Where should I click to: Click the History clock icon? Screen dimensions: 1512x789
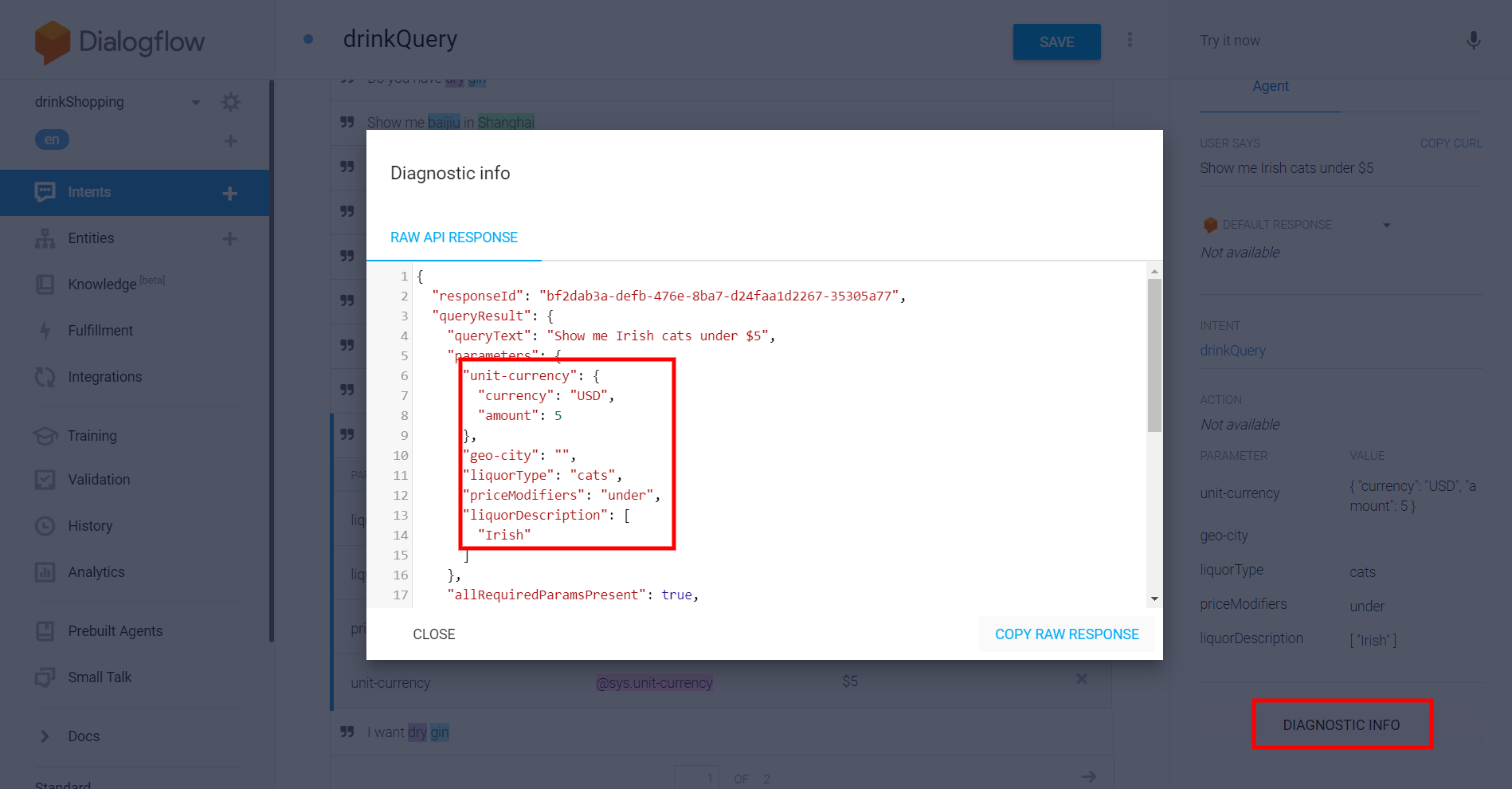click(45, 526)
